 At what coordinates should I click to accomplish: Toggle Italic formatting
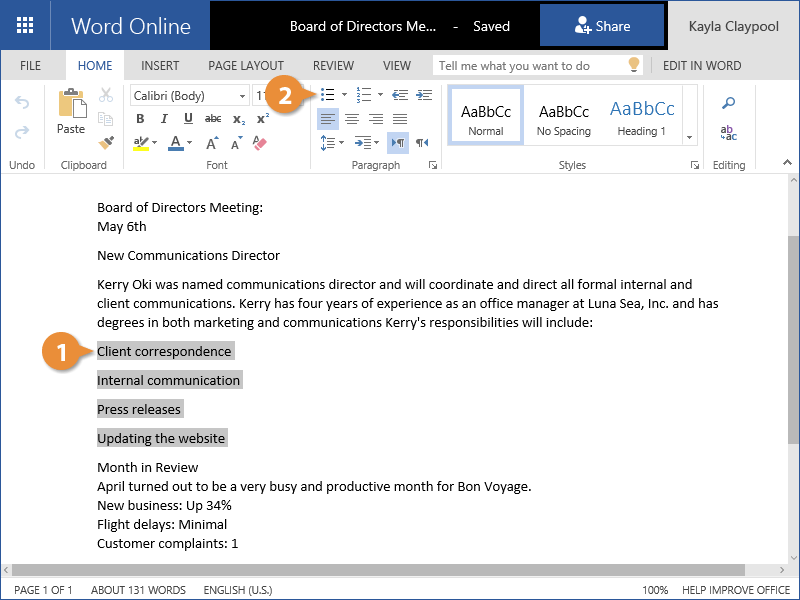[x=163, y=119]
